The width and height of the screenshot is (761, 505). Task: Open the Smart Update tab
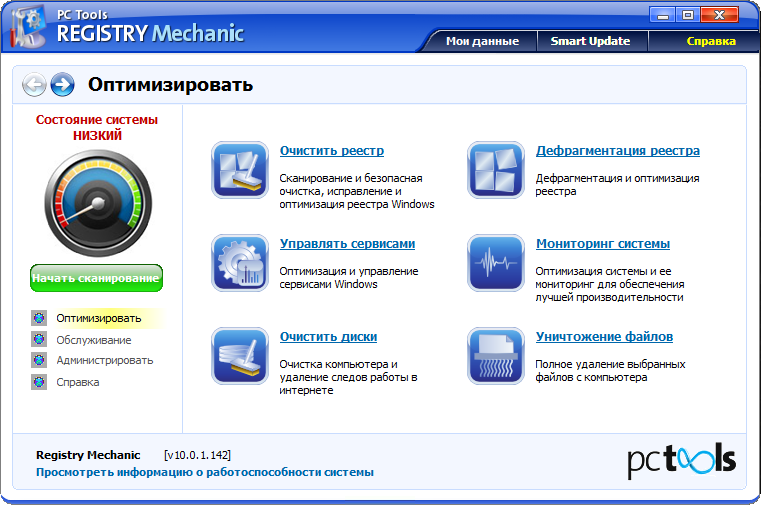click(591, 41)
